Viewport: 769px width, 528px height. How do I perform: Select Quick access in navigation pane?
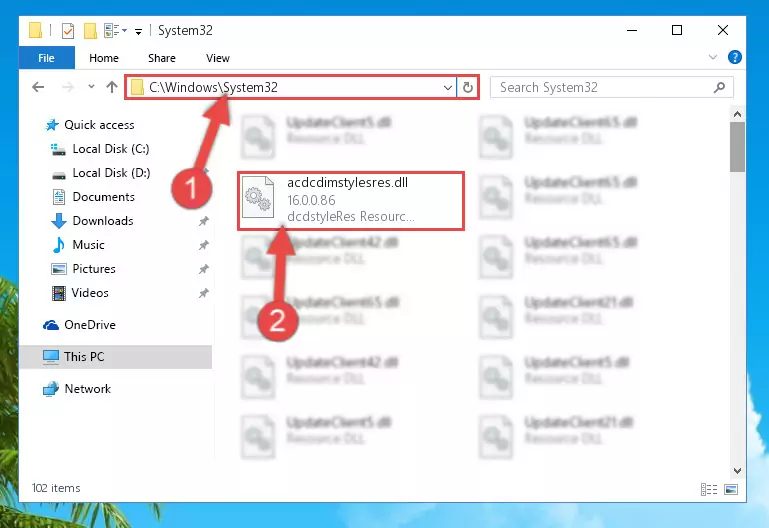(99, 125)
